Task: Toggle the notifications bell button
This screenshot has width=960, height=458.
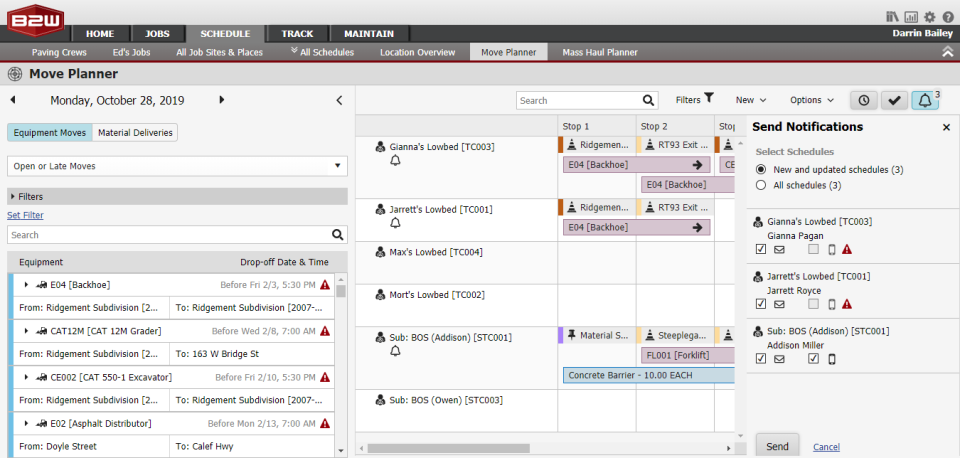Action: 925,100
